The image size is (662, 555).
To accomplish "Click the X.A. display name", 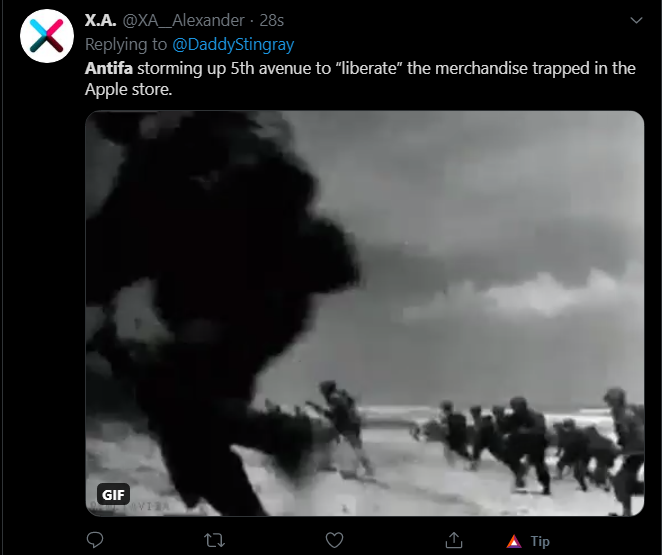I will pos(100,20).
